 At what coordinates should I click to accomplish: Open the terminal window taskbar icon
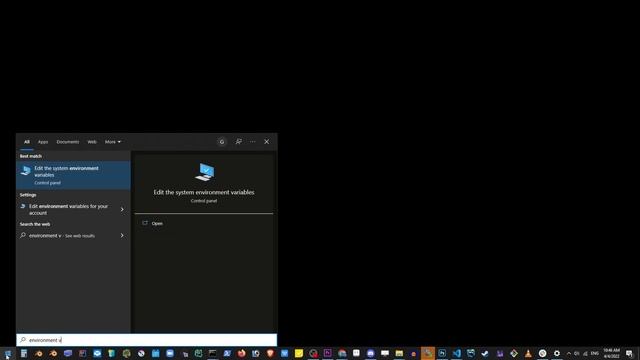click(x=213, y=353)
